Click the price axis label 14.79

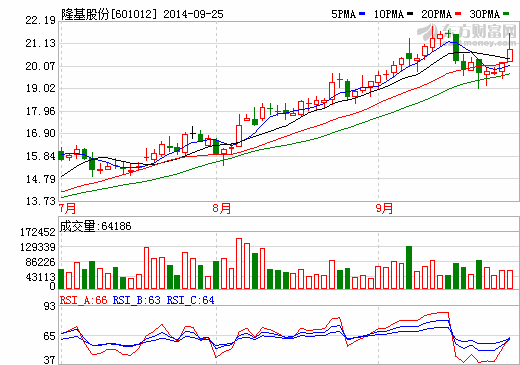point(40,179)
